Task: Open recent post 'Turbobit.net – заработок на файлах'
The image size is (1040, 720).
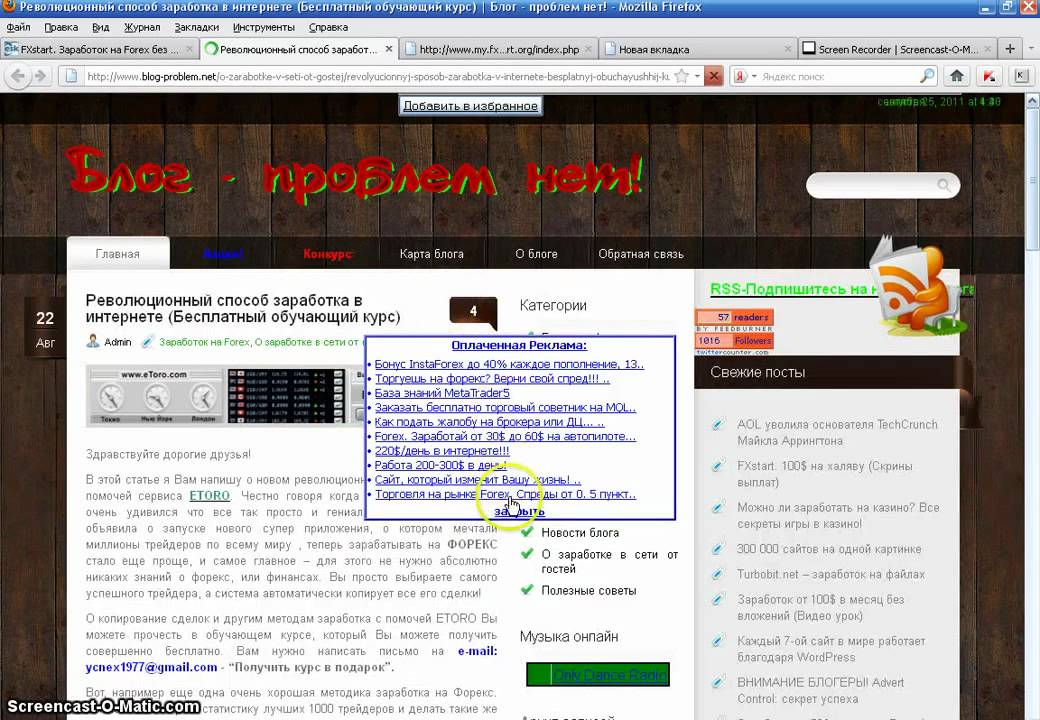Action: pyautogui.click(x=830, y=574)
